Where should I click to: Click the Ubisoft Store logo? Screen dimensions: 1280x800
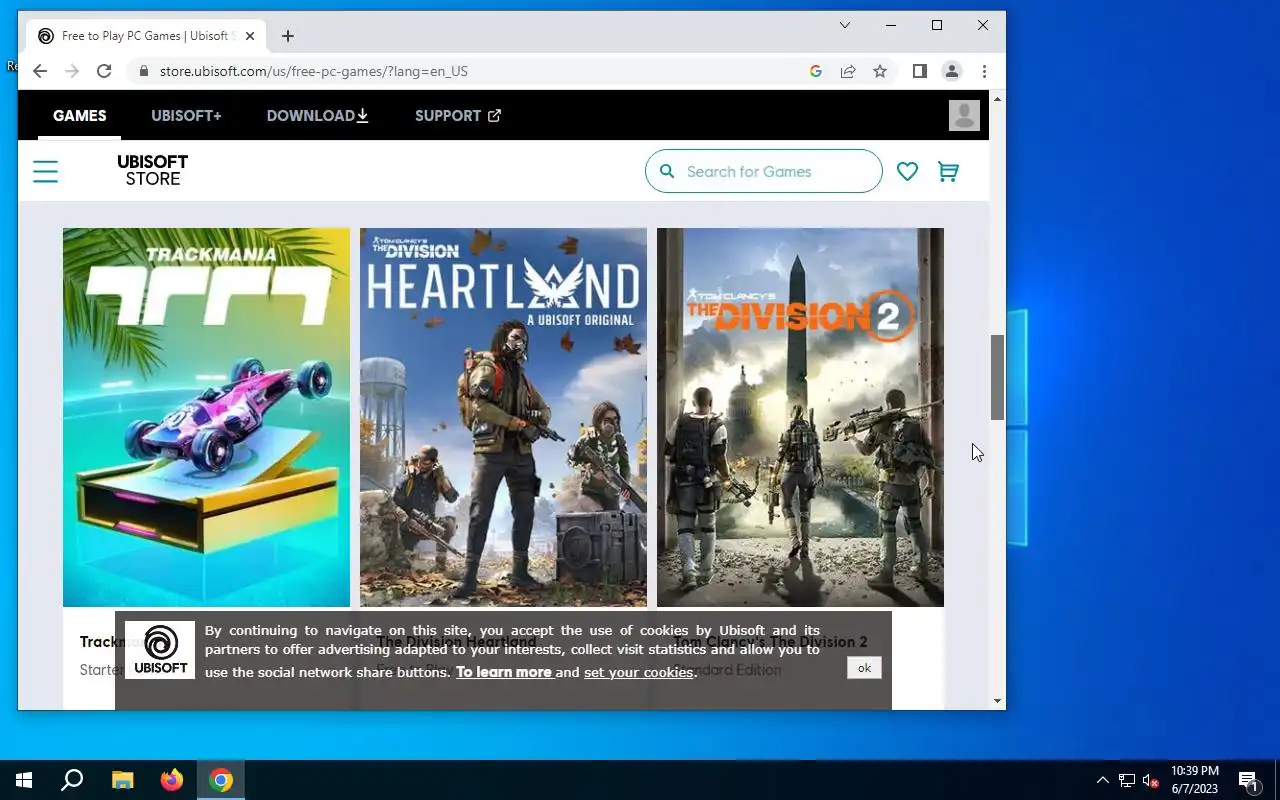[x=152, y=170]
